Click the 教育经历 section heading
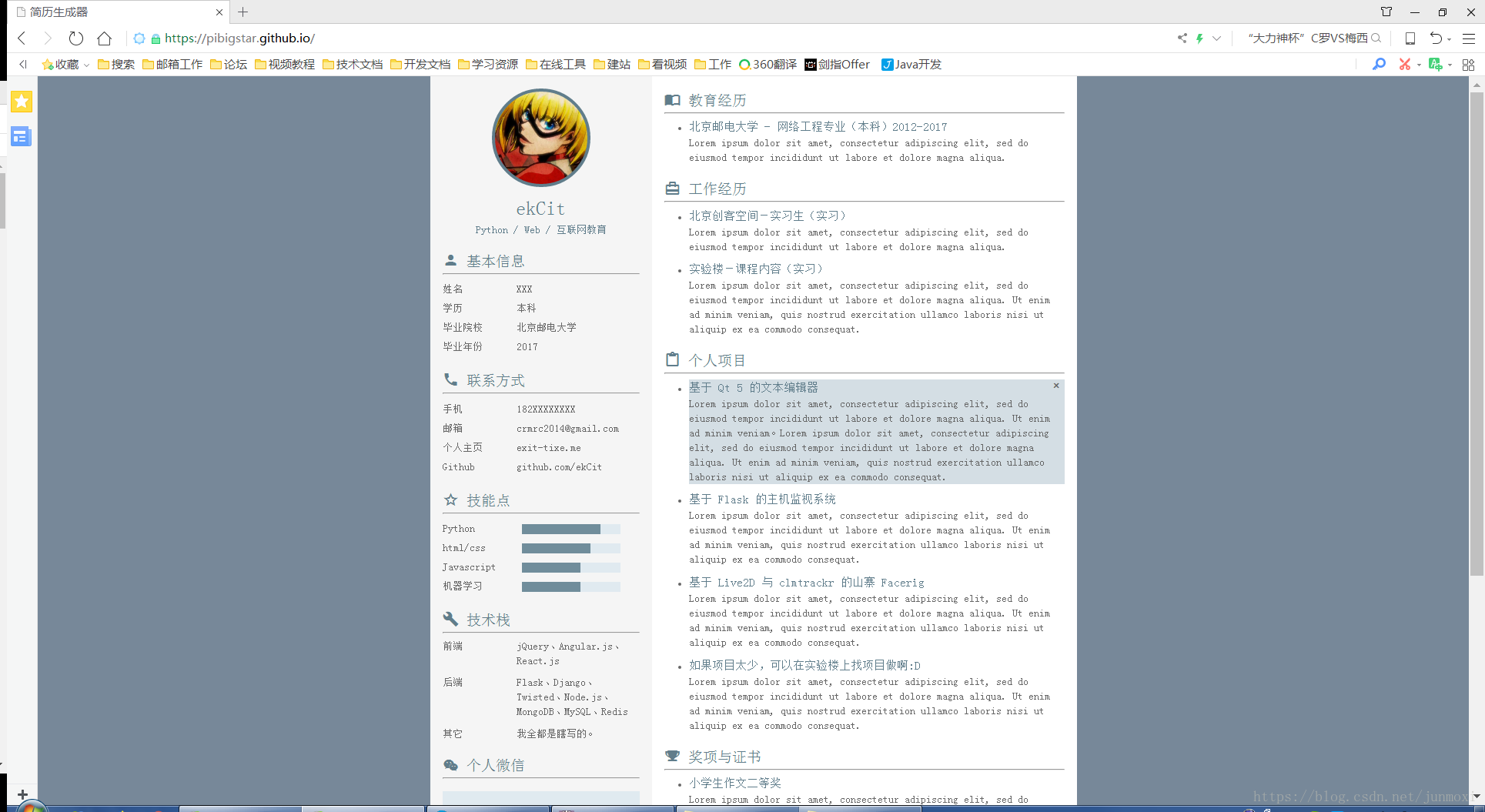The width and height of the screenshot is (1485, 812). [x=717, y=100]
